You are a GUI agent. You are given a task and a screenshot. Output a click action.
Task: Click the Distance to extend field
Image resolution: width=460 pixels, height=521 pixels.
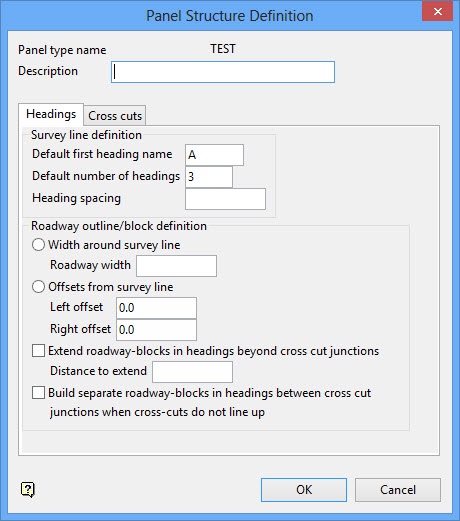click(x=192, y=372)
